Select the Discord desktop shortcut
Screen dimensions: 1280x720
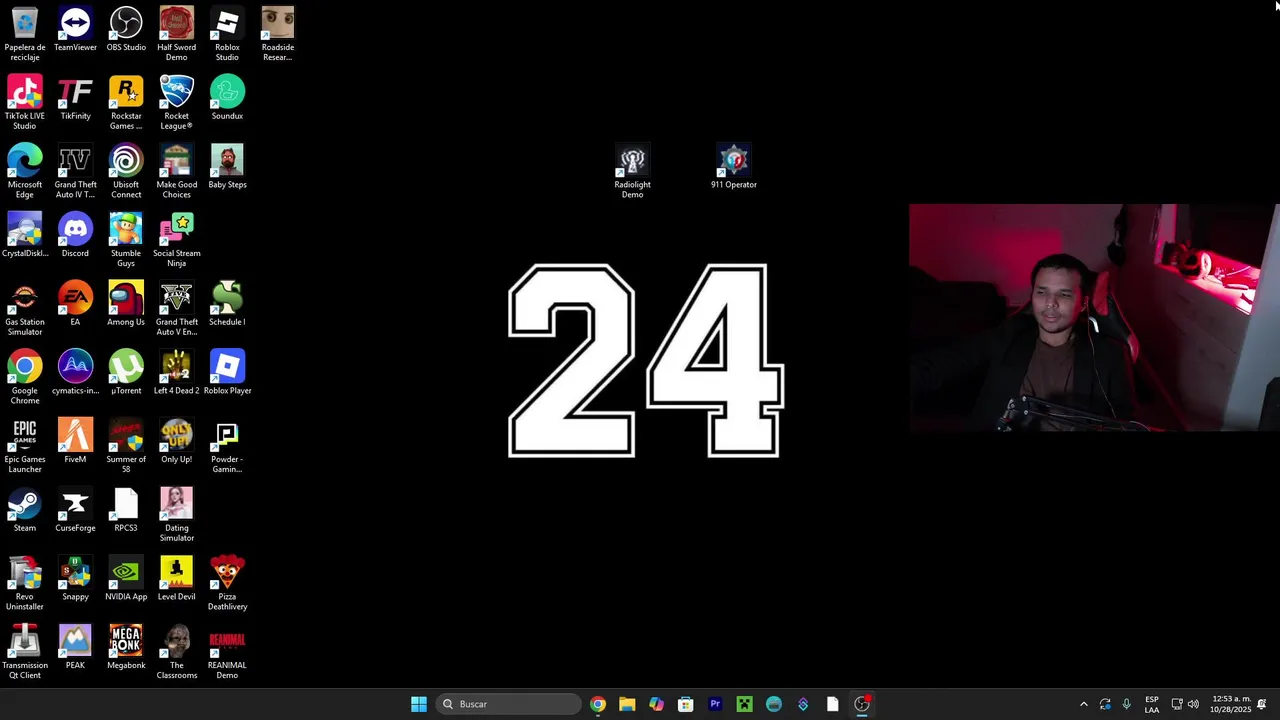[75, 235]
